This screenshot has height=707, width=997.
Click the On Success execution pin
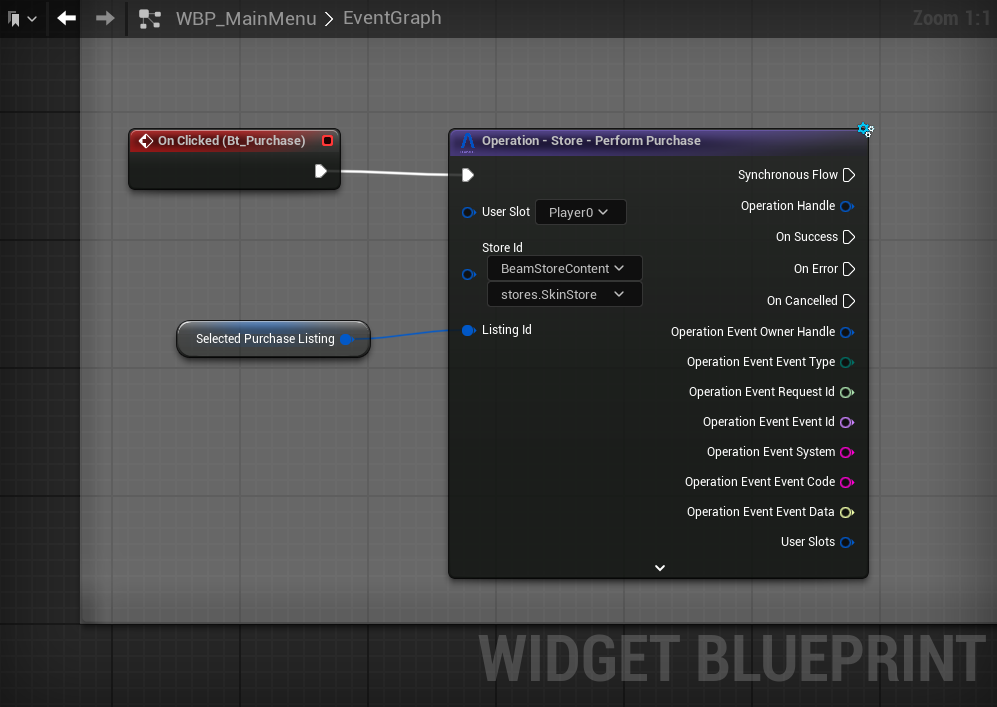click(848, 237)
